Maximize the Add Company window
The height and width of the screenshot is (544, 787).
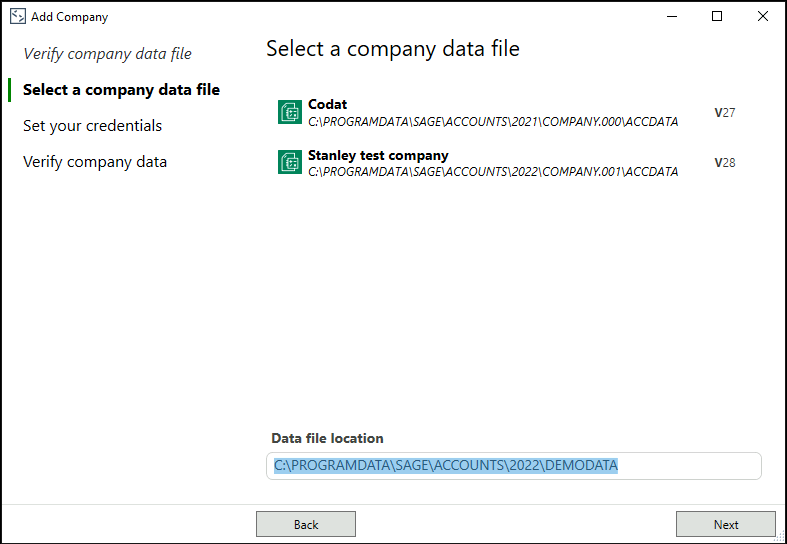[x=717, y=16]
